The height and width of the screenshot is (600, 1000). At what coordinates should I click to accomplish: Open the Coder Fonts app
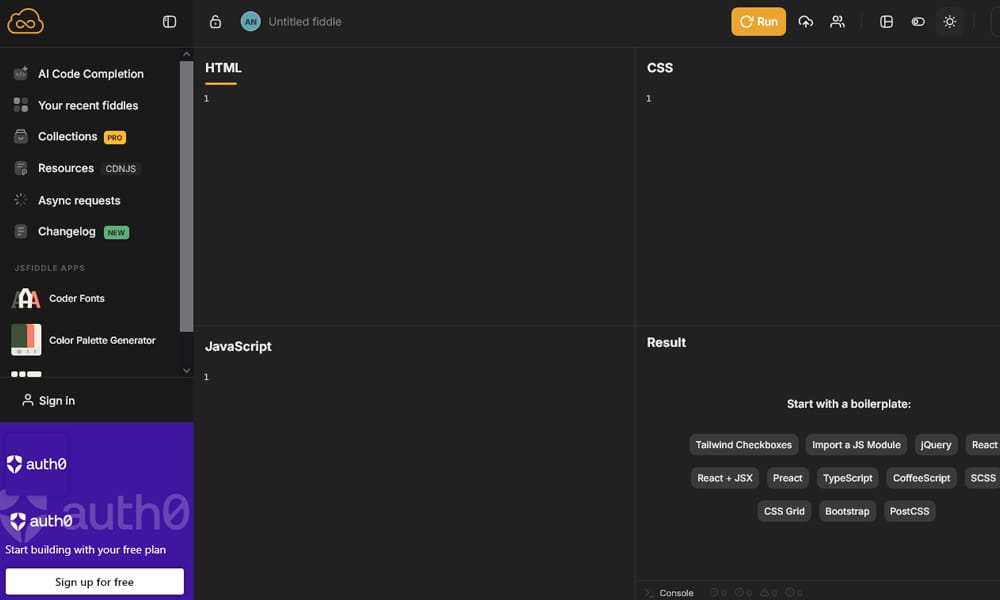(77, 298)
